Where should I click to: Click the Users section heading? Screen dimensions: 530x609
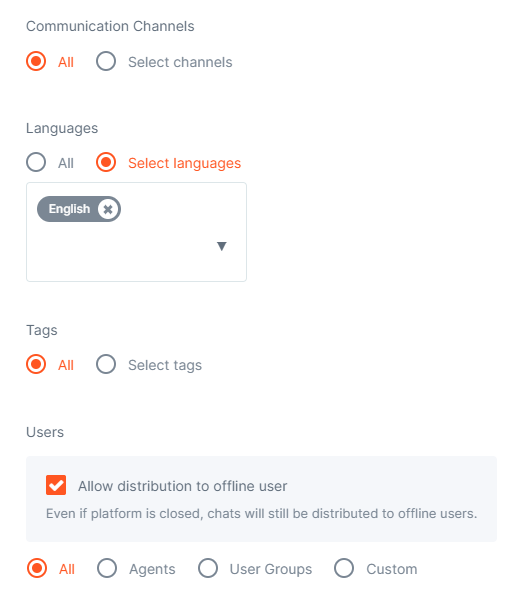tap(45, 432)
